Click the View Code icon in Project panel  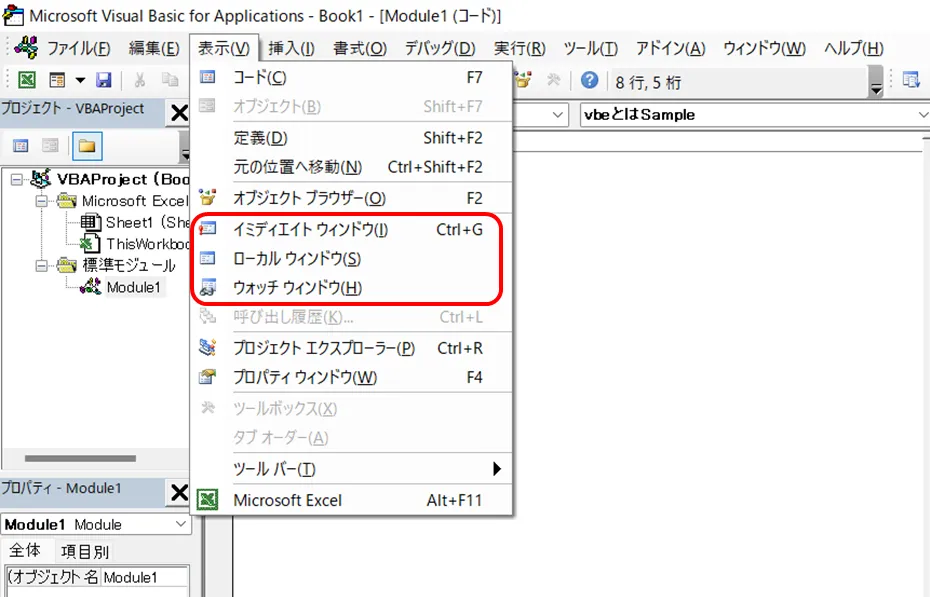(20, 147)
